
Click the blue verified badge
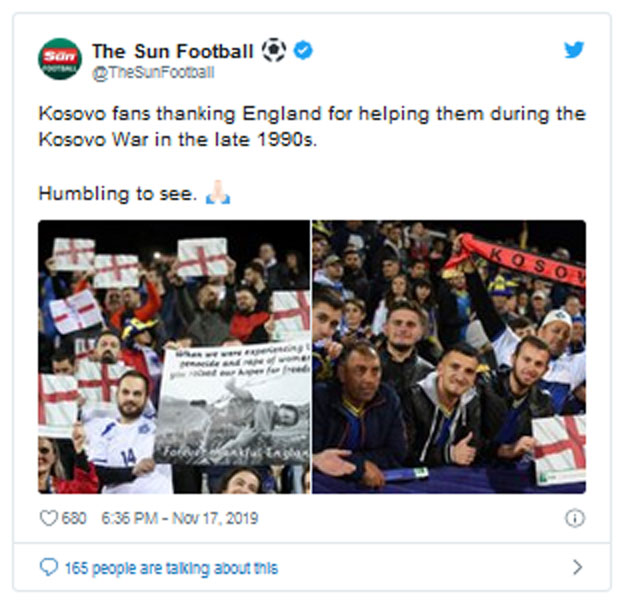(302, 50)
